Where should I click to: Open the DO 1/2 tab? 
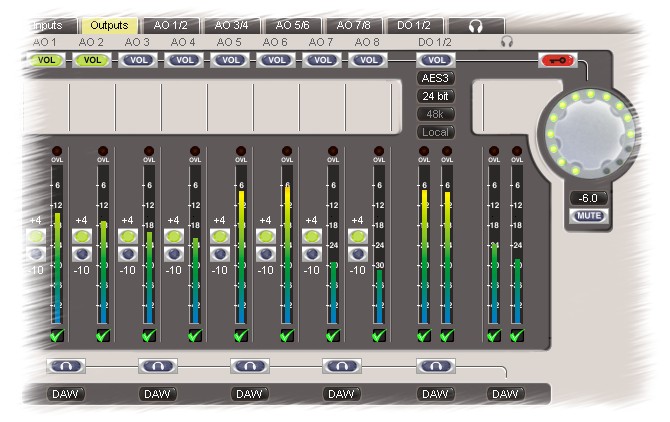pos(414,25)
